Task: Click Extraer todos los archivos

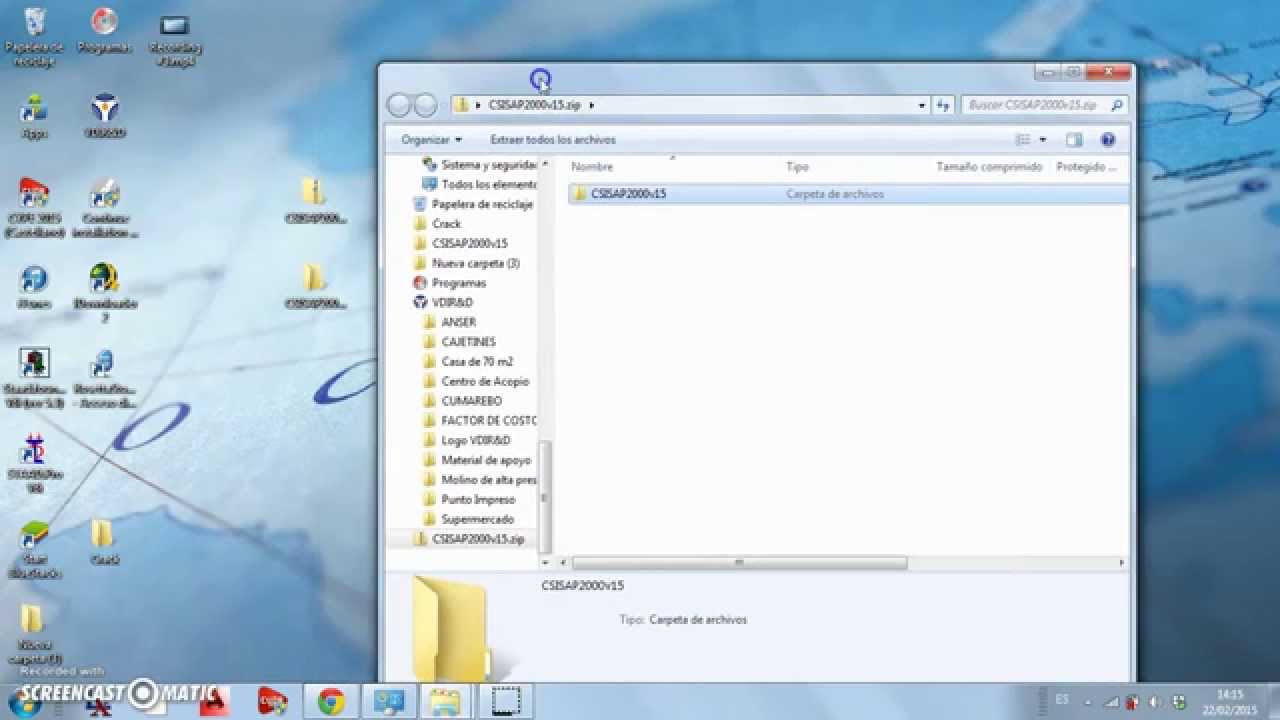Action: click(x=553, y=140)
